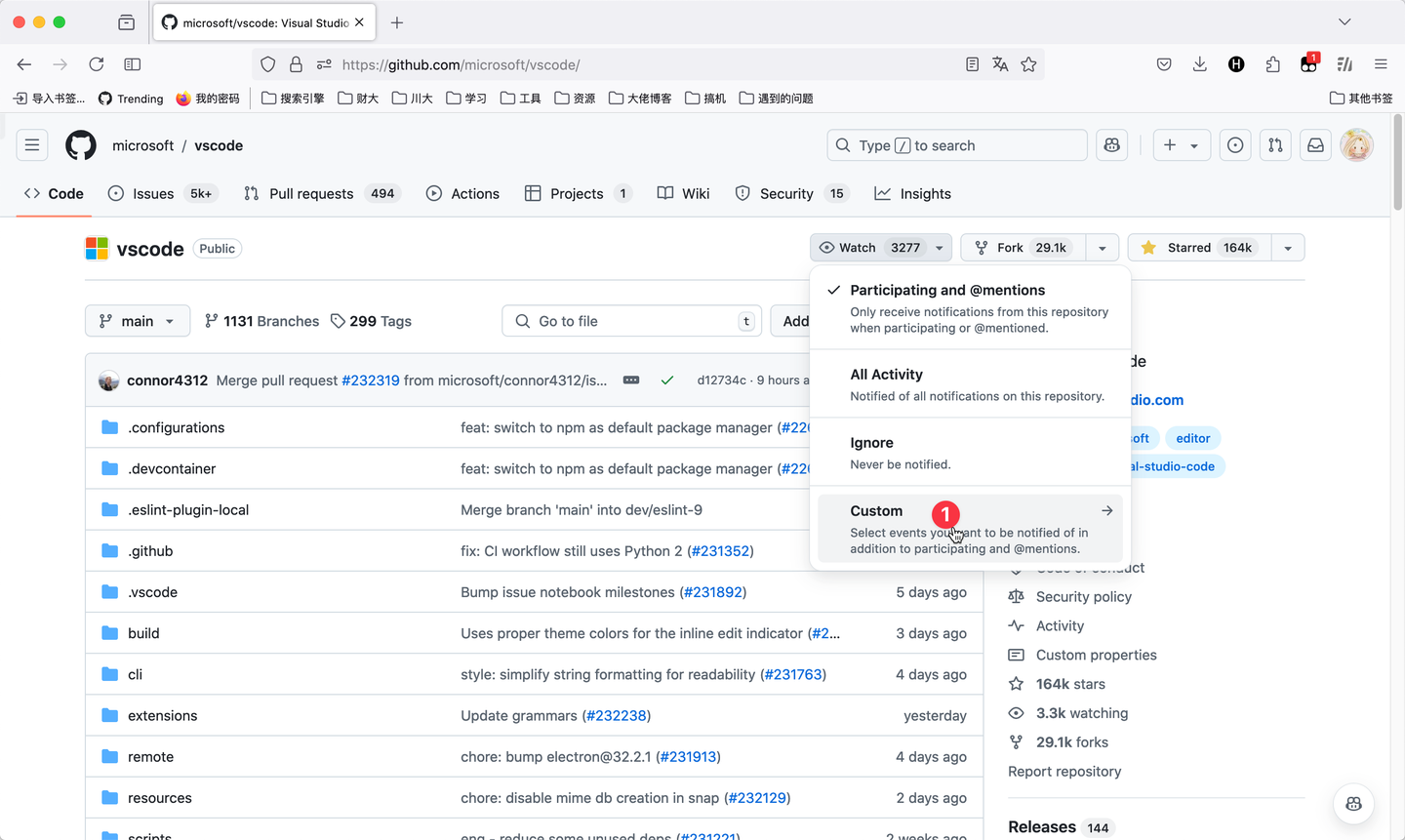This screenshot has width=1405, height=840.
Task: View the Insights tab
Action: [x=913, y=193]
